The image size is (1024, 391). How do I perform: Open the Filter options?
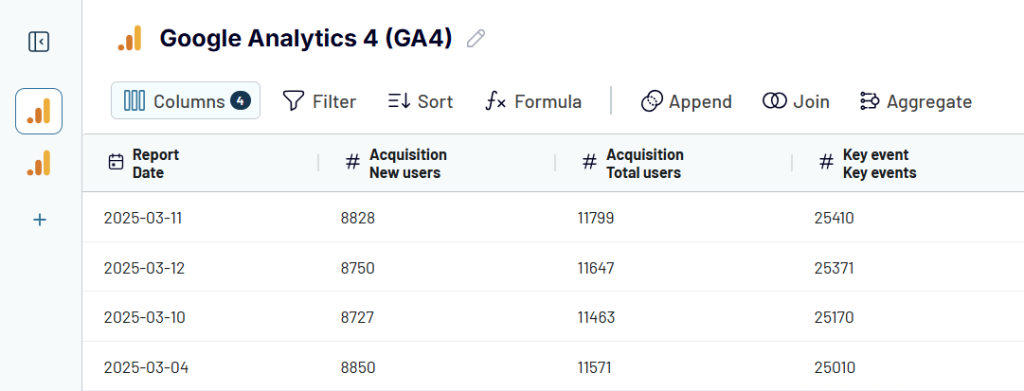[x=319, y=102]
